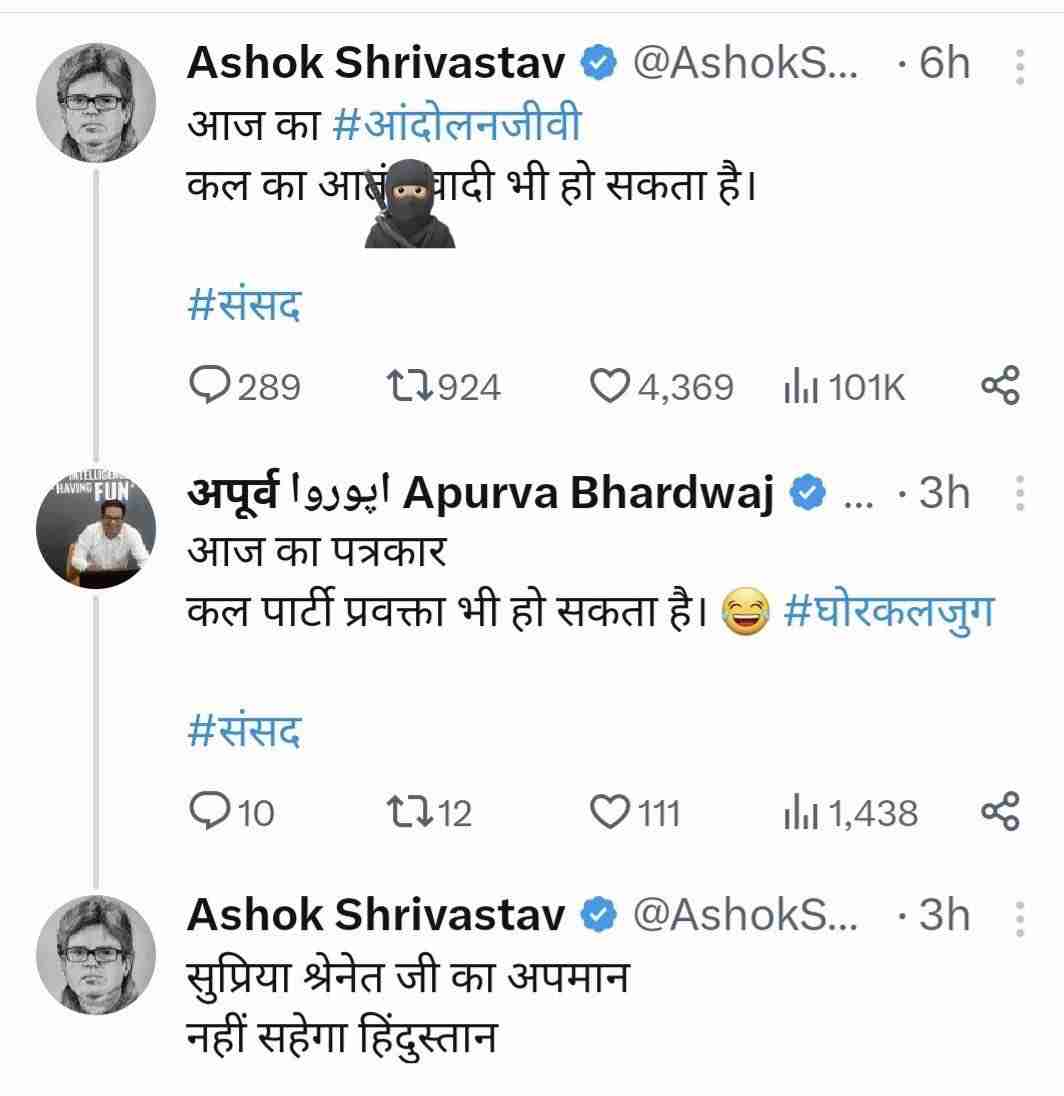Open the #घोरकलजुग hashtag
Image resolution: width=1064 pixels, height=1096 pixels.
coord(890,613)
